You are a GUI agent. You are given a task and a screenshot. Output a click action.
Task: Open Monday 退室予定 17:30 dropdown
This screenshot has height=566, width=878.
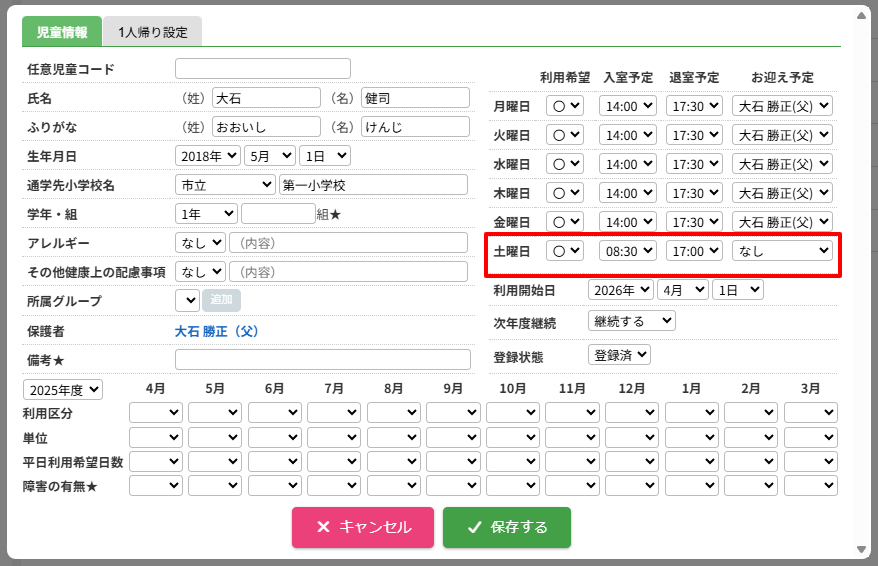click(x=694, y=106)
